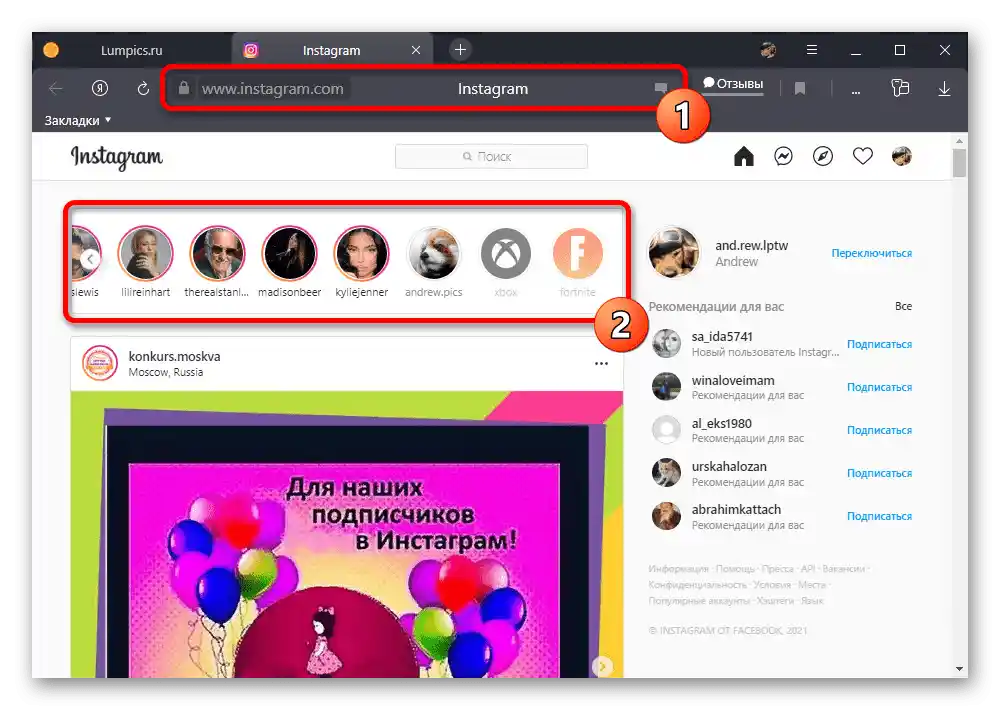This screenshot has width=1000, height=710.
Task: Follow winaloveimam via Подписаться
Action: tap(879, 387)
